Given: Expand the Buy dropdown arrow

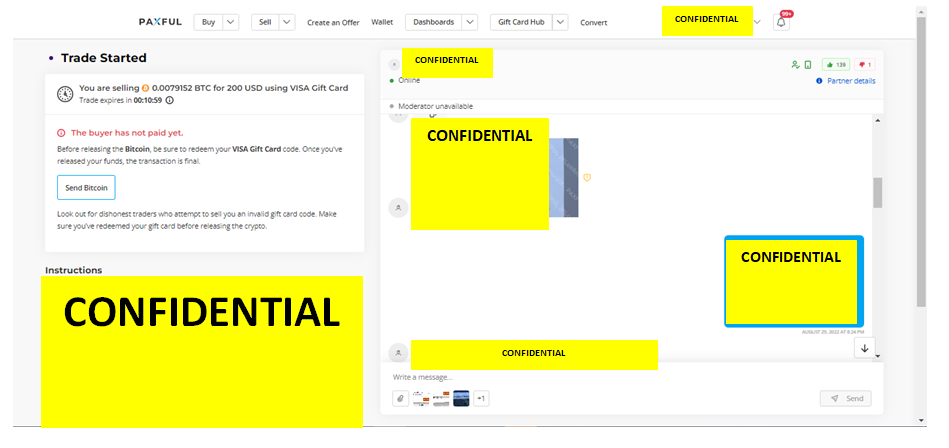Looking at the screenshot, I should 231,22.
